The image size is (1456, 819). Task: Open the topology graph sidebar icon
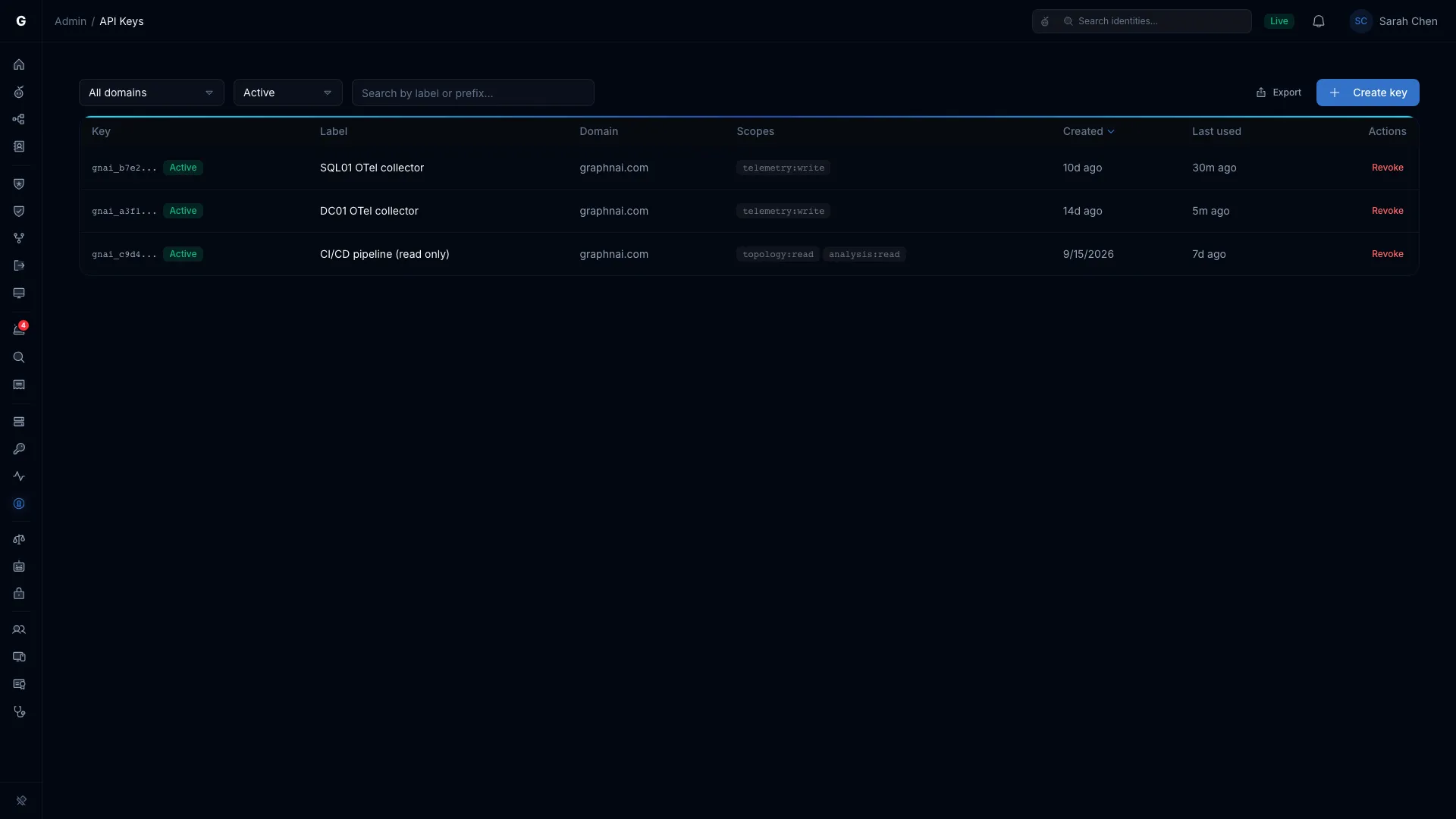19,119
